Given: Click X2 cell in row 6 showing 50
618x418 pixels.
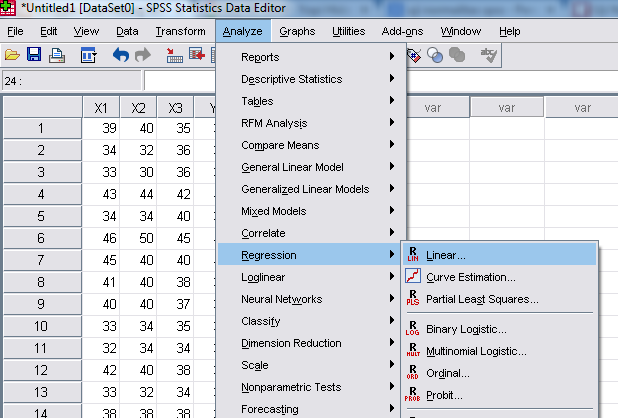Looking at the screenshot, I should tap(138, 238).
